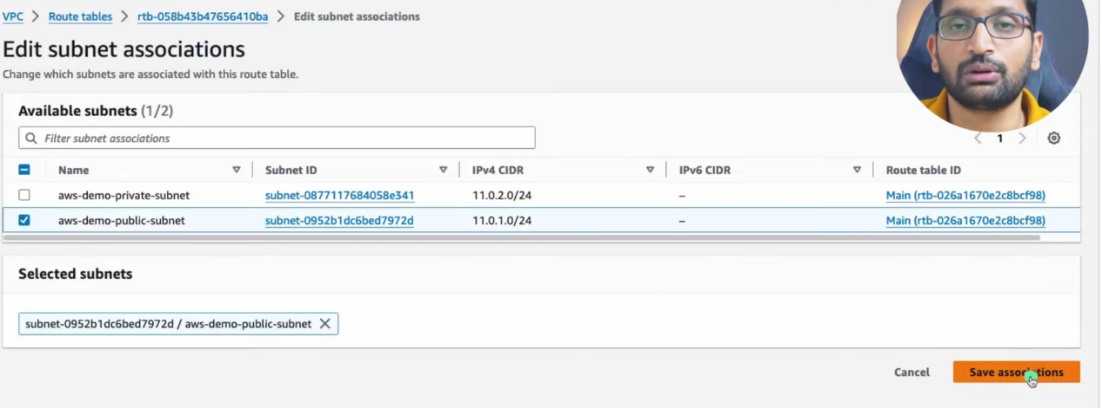Open table preferences gear icon

[x=1053, y=138]
